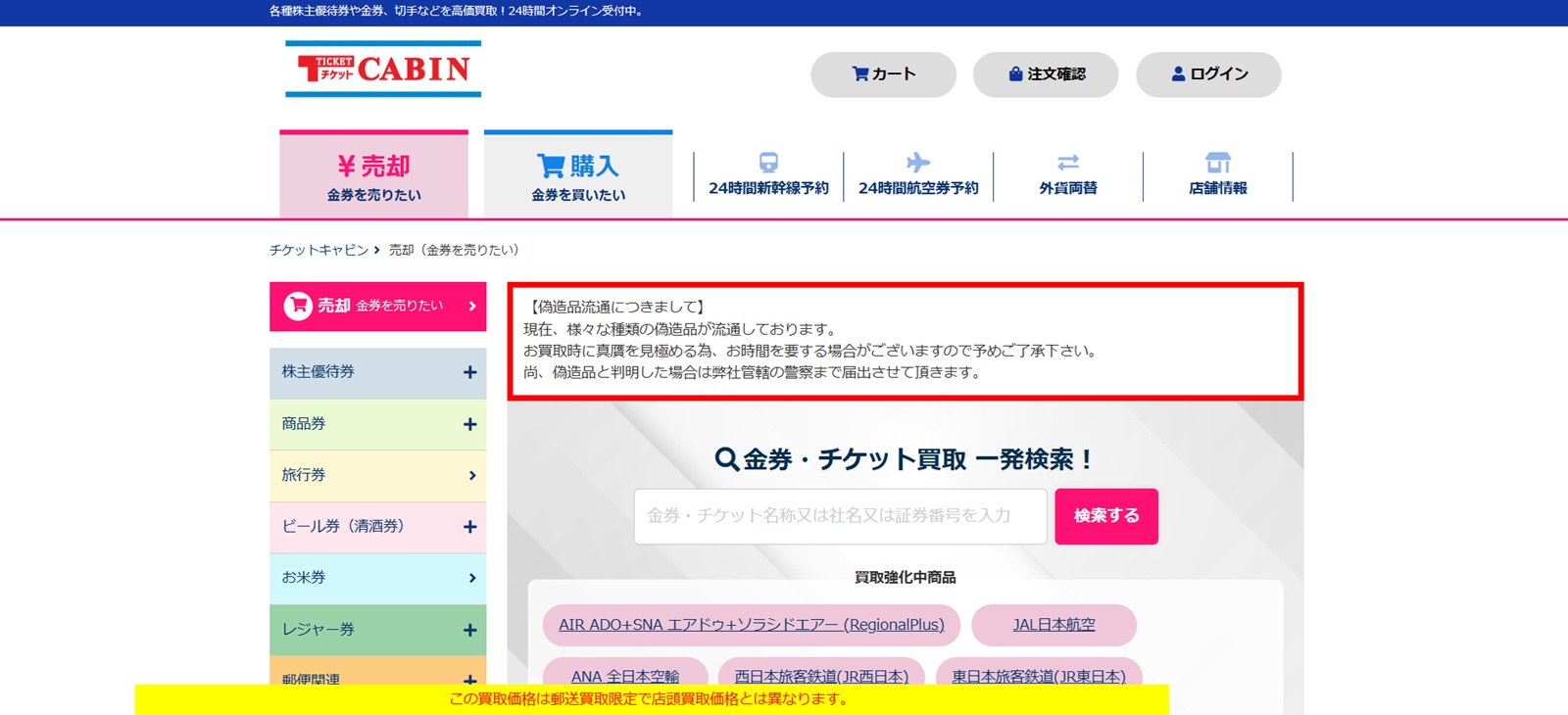Screen dimensions: 1568x715
Task: Open 西日本旅客鉄道(JR西日本) link
Action: (x=821, y=676)
